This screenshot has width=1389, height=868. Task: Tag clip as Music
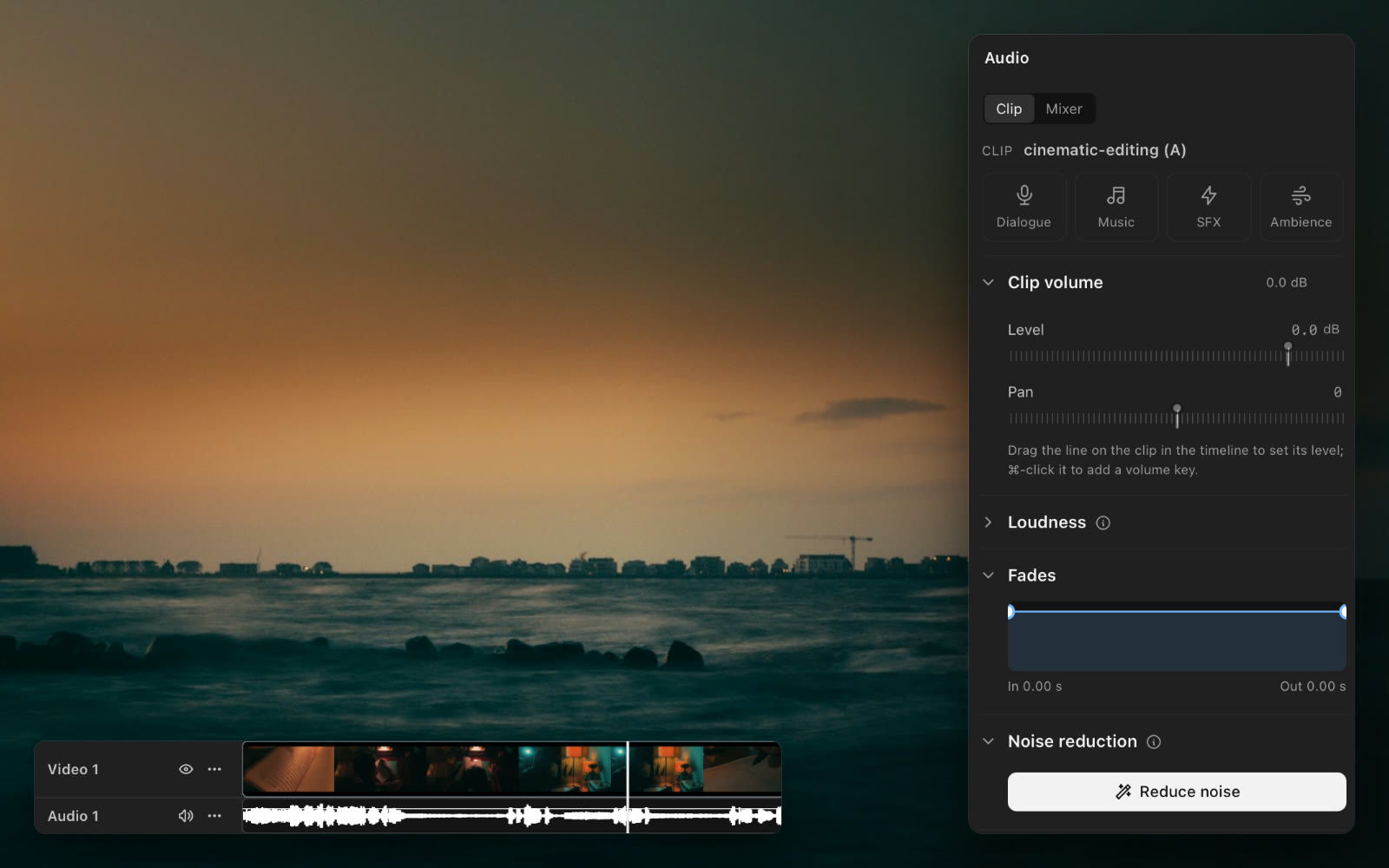(1116, 207)
